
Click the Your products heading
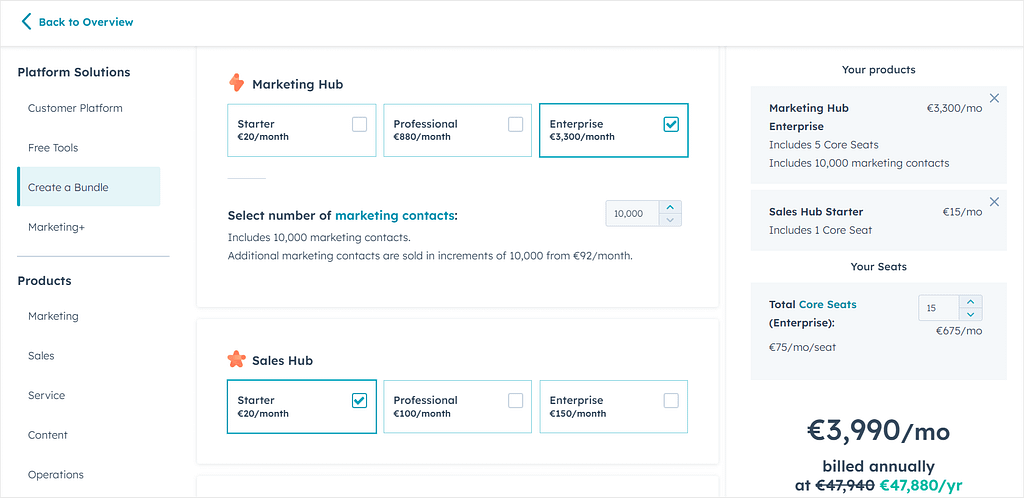click(878, 70)
